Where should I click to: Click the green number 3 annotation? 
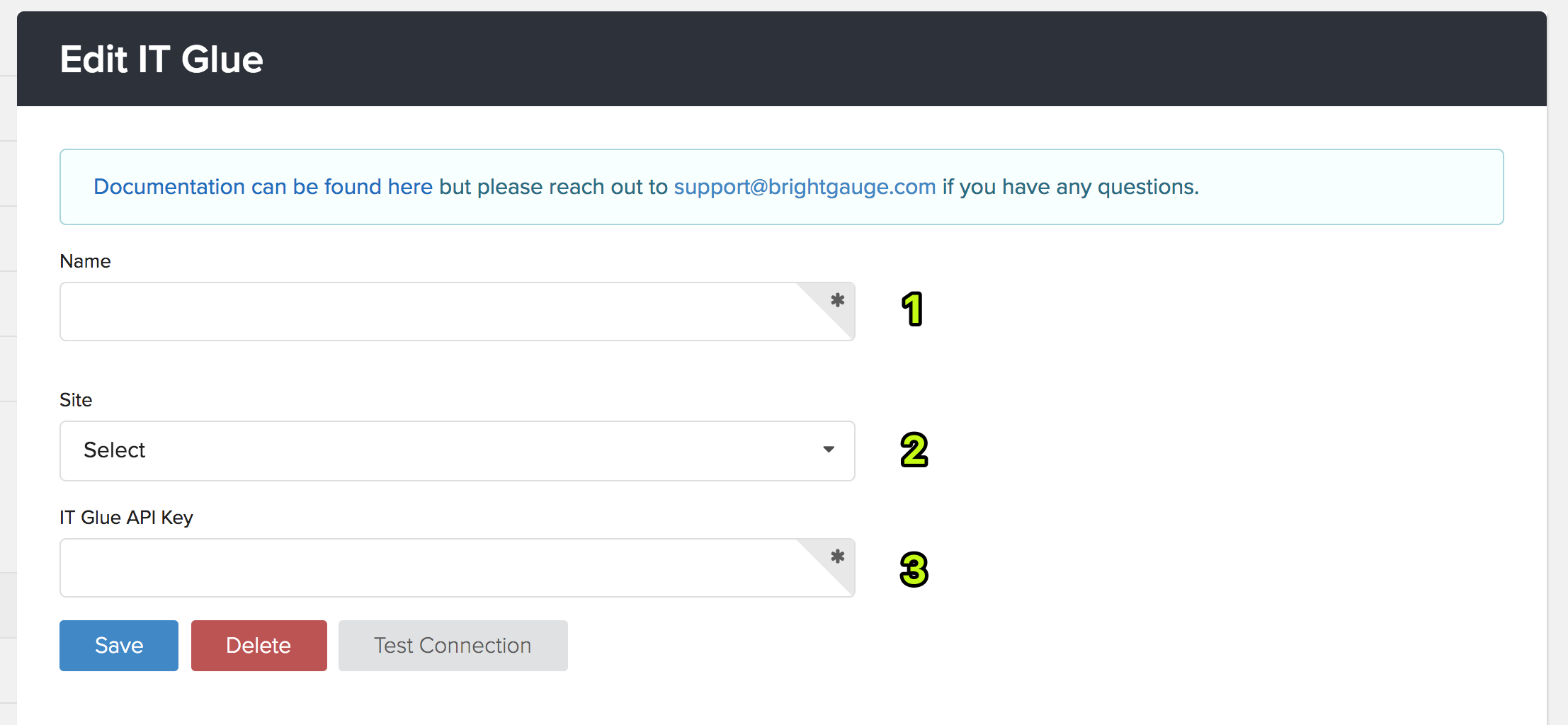pyautogui.click(x=914, y=569)
